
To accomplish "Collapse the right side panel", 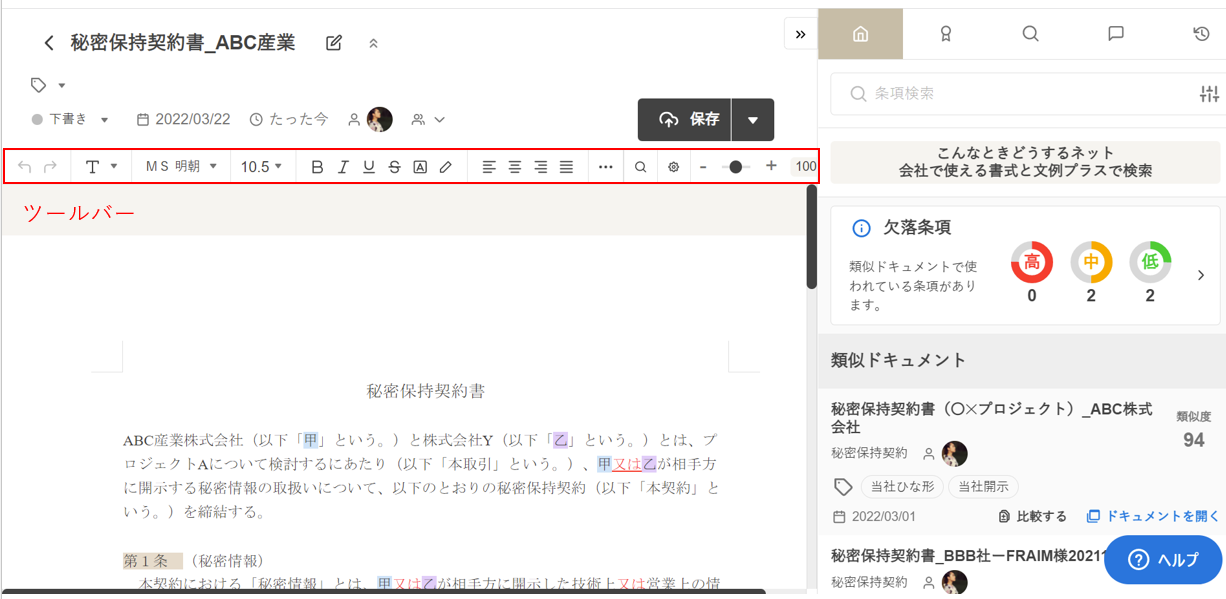I will point(800,34).
